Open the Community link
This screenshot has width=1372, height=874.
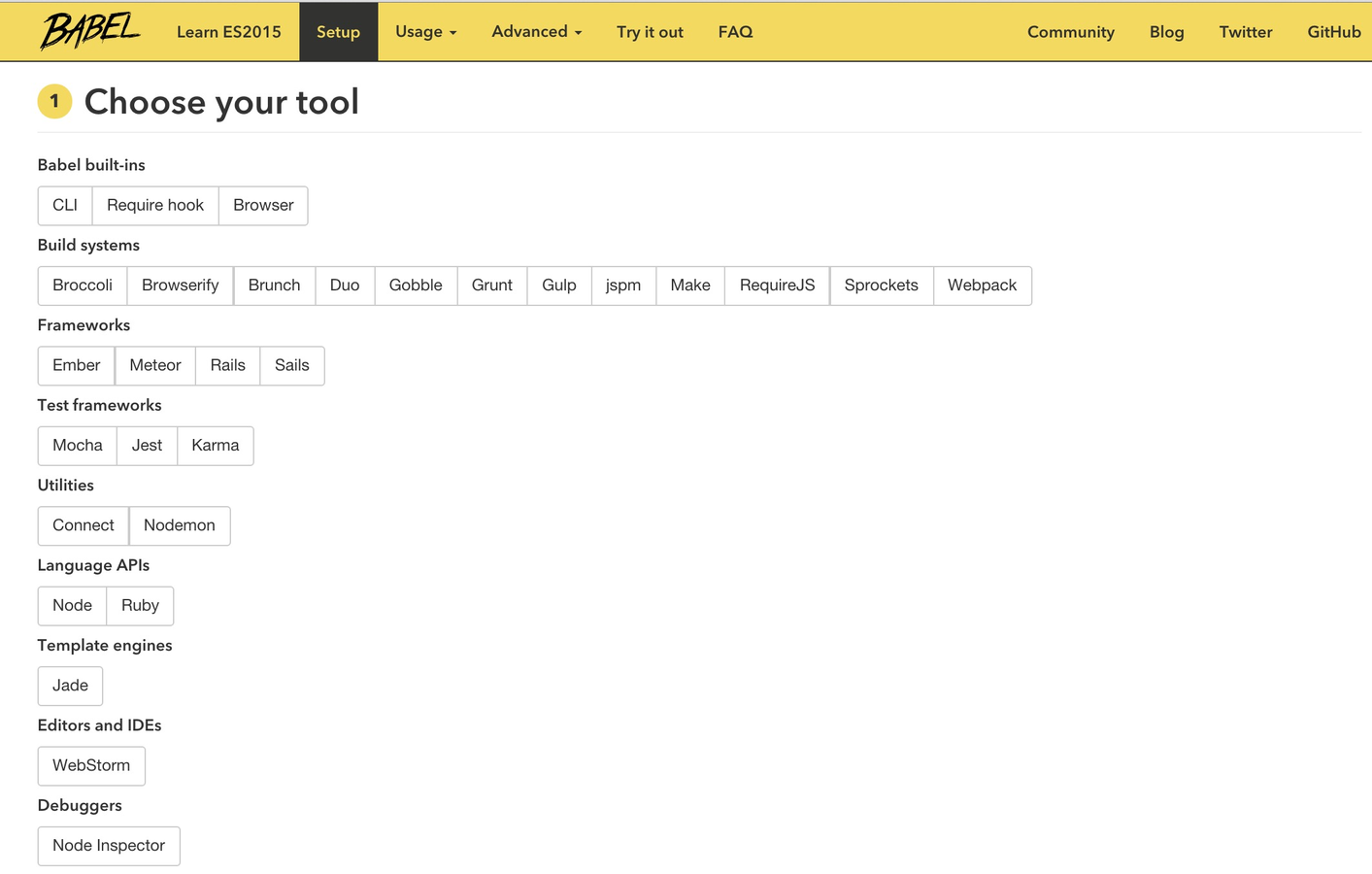click(1071, 32)
